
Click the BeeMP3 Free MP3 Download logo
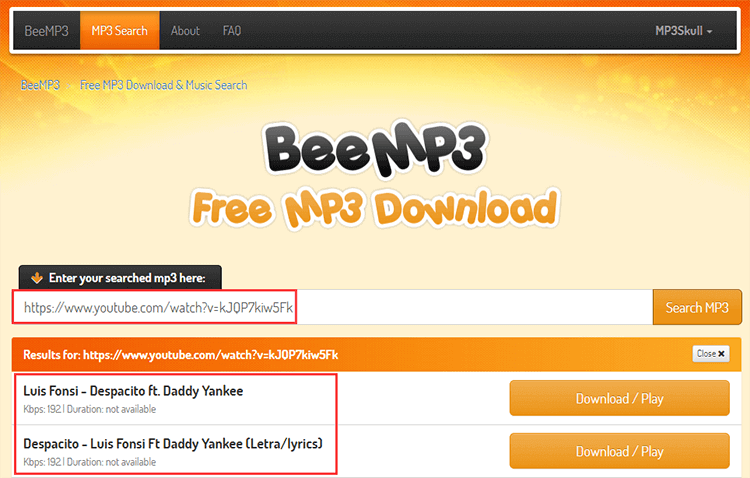[375, 175]
